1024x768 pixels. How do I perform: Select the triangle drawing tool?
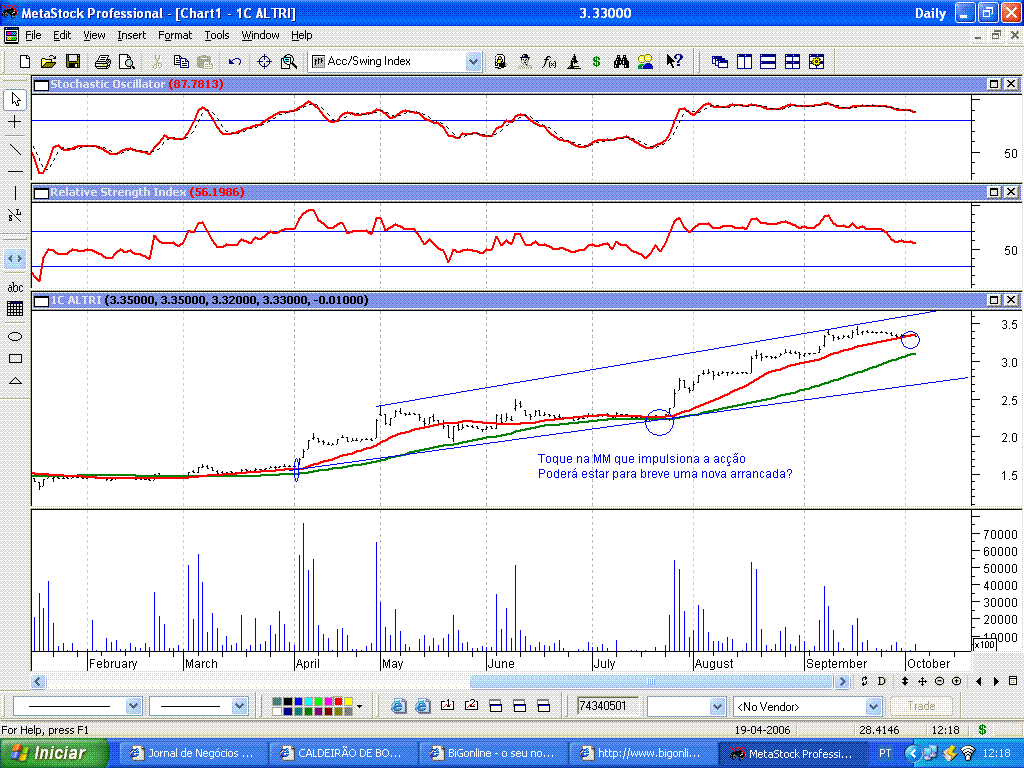point(16,381)
